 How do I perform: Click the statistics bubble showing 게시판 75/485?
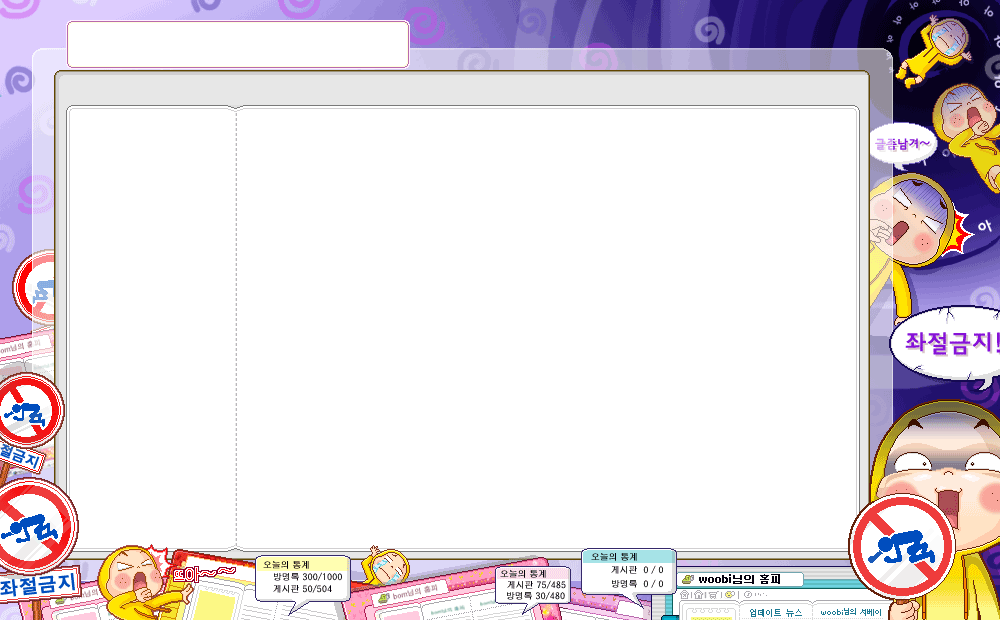point(533,584)
